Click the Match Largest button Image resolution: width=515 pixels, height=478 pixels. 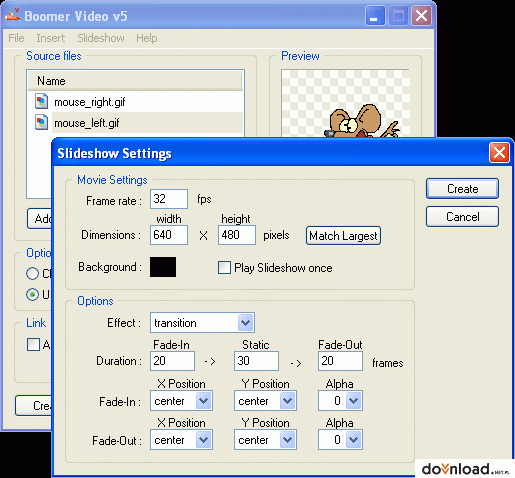(x=343, y=236)
